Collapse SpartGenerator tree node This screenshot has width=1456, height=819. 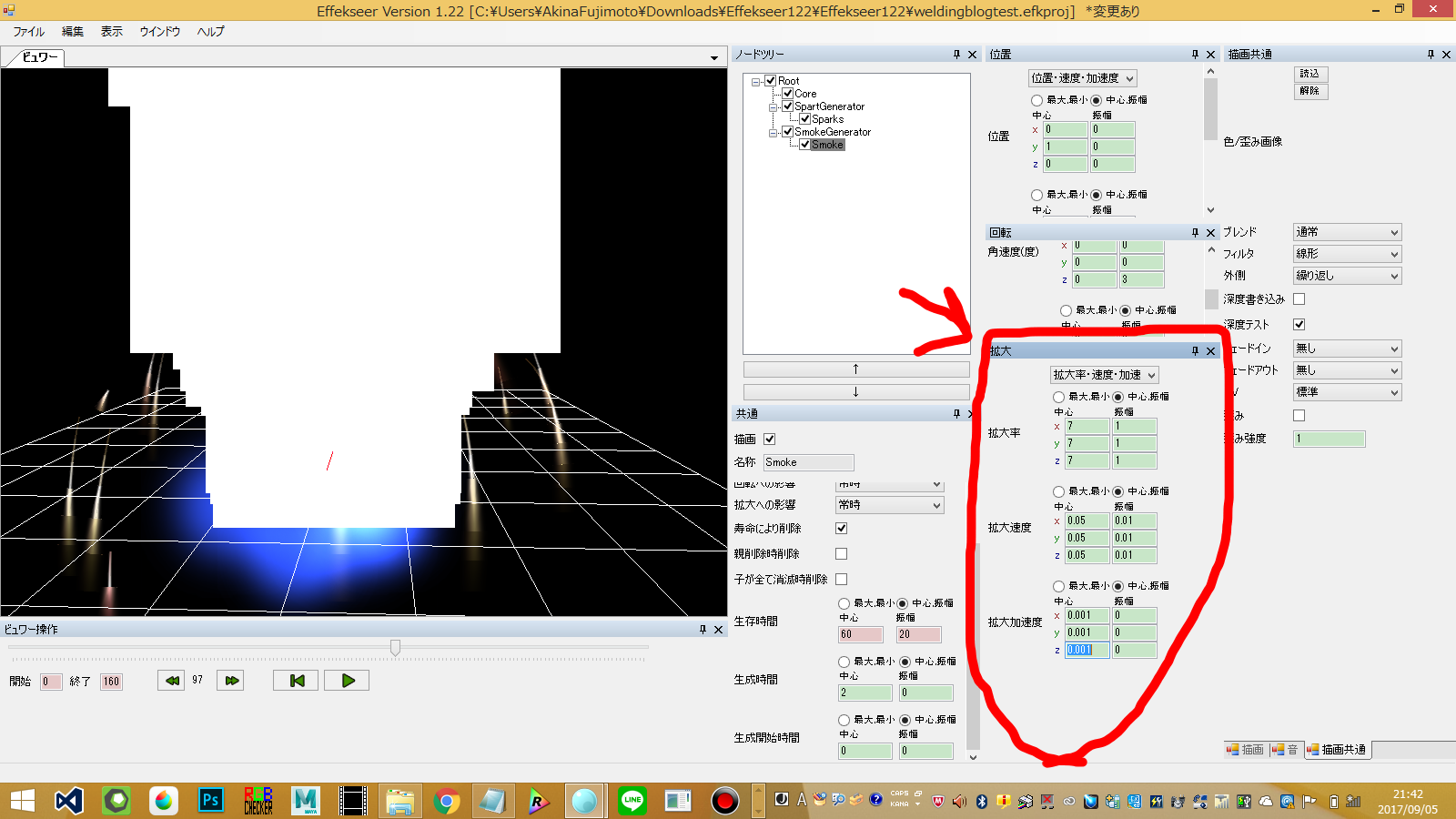click(x=773, y=106)
